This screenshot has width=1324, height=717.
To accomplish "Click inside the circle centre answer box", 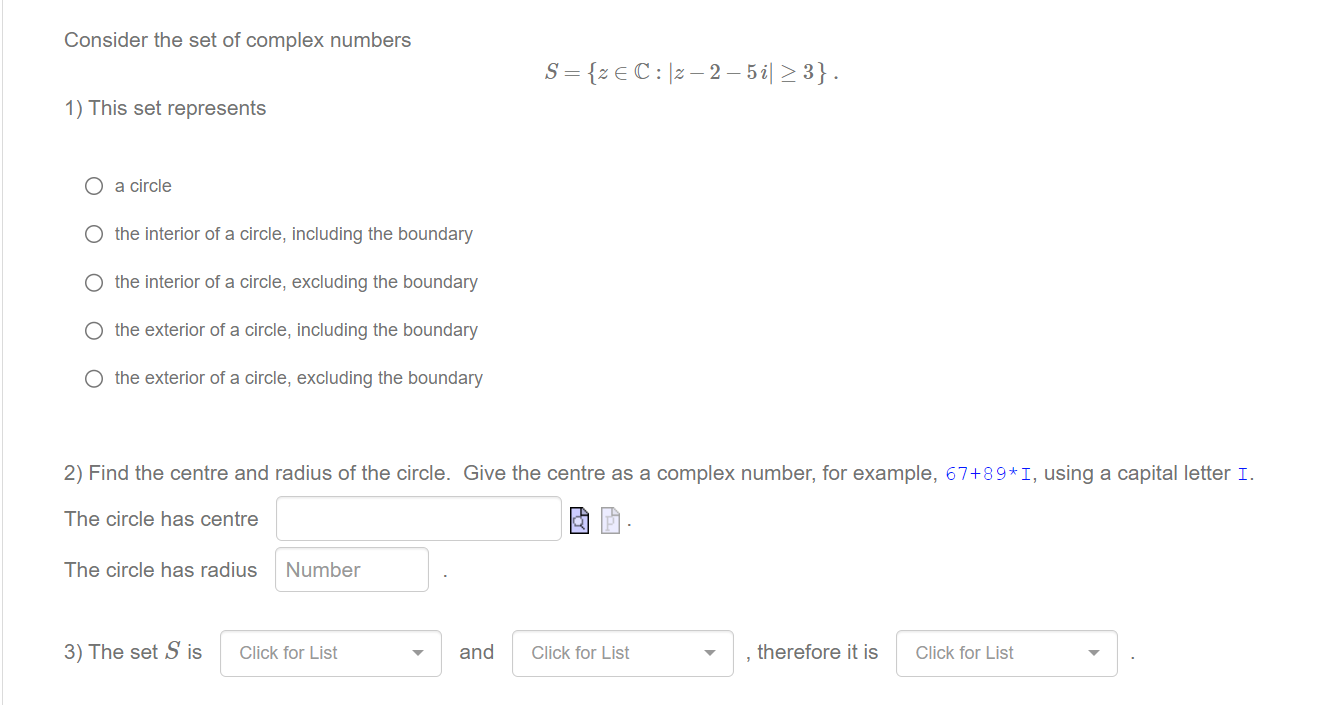I will click(x=418, y=518).
